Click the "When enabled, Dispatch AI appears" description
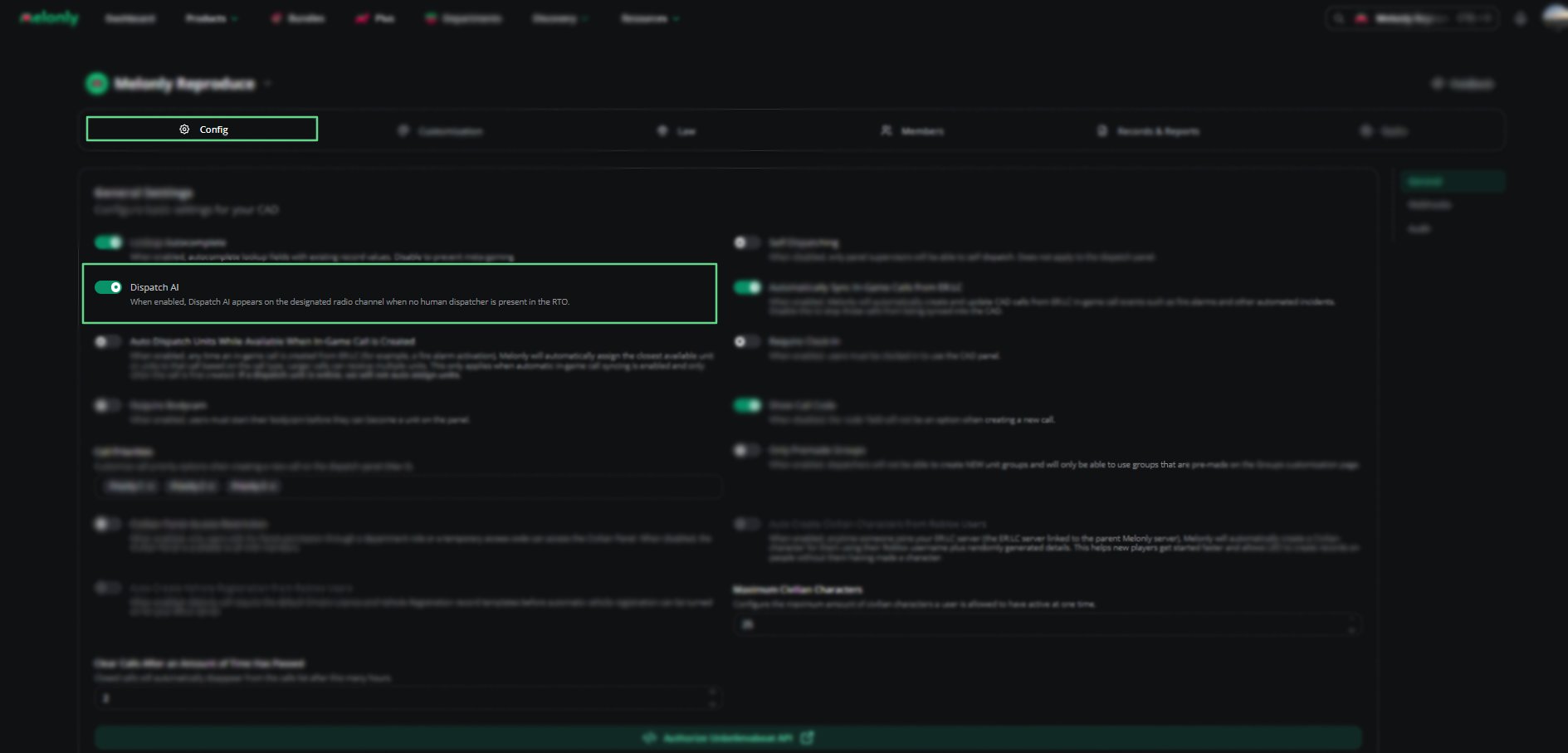 (x=349, y=302)
